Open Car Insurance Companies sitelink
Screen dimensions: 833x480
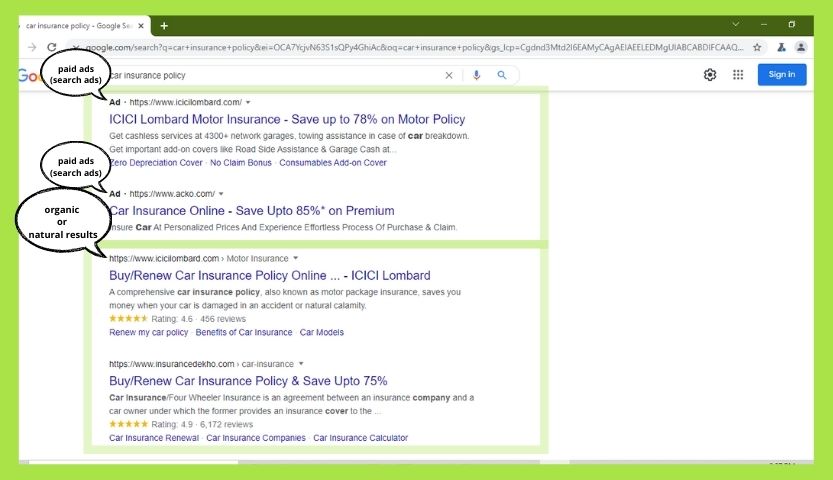(x=256, y=438)
